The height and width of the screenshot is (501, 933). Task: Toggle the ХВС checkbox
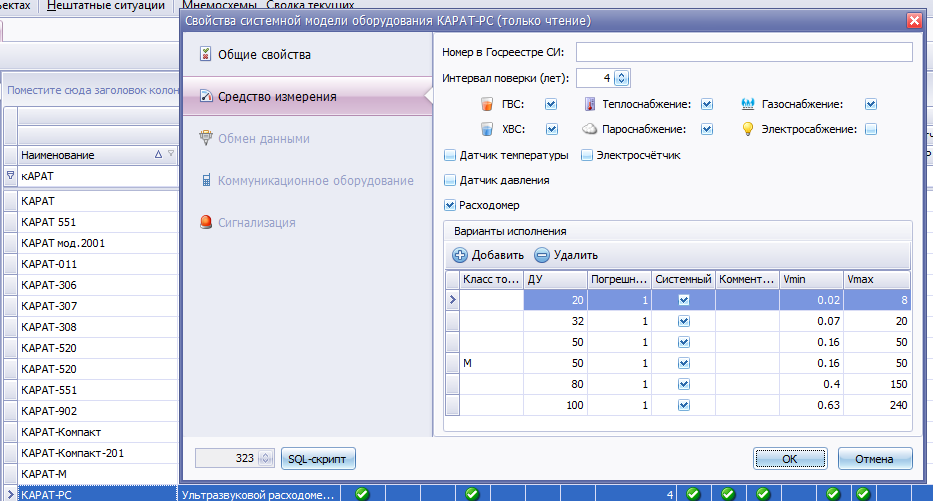[x=552, y=129]
